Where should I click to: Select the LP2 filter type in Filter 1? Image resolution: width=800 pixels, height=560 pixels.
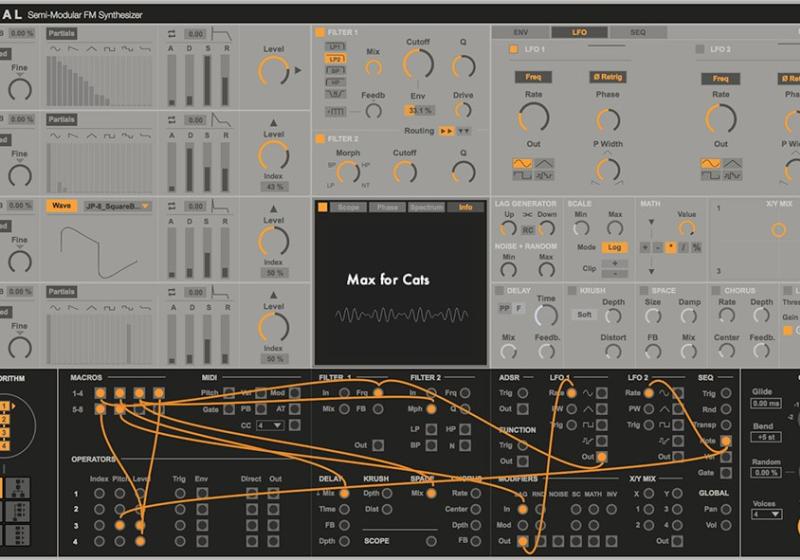pyautogui.click(x=336, y=60)
